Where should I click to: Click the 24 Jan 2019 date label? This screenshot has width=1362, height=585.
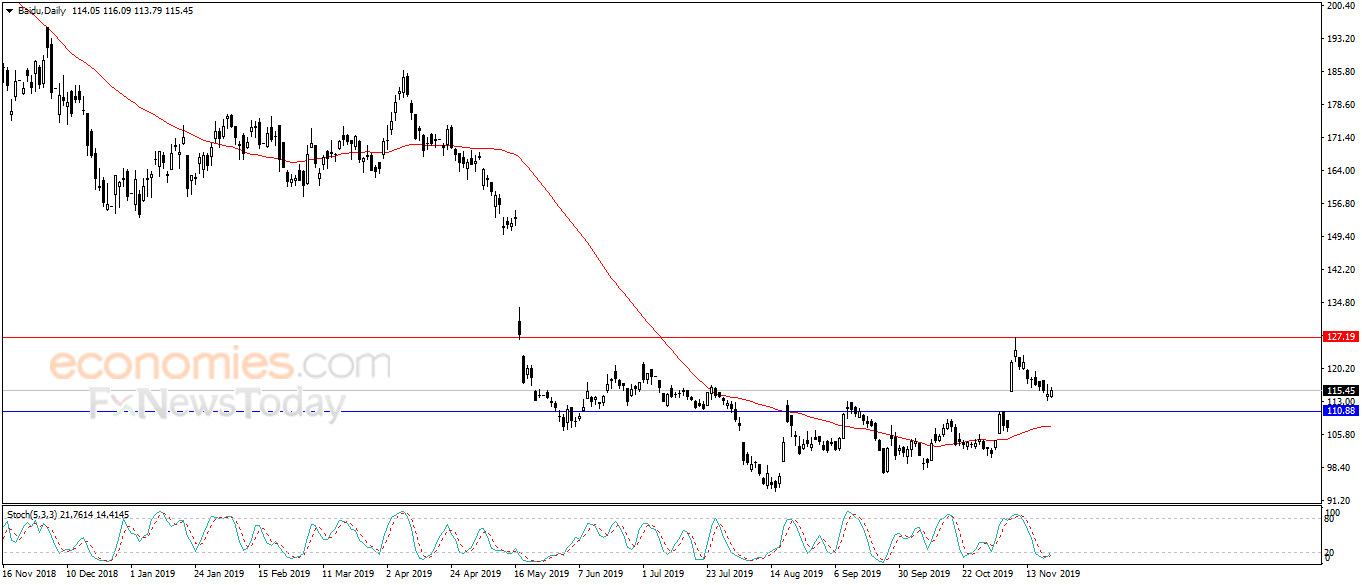[219, 574]
